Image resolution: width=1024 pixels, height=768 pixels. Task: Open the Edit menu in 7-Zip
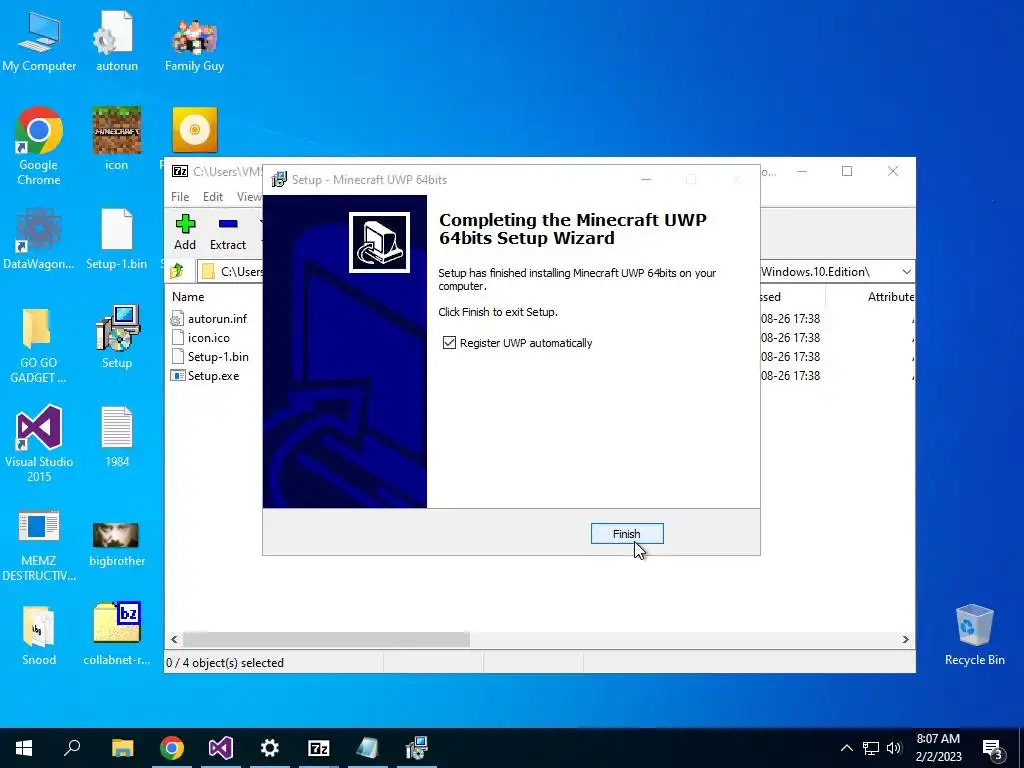coord(213,197)
